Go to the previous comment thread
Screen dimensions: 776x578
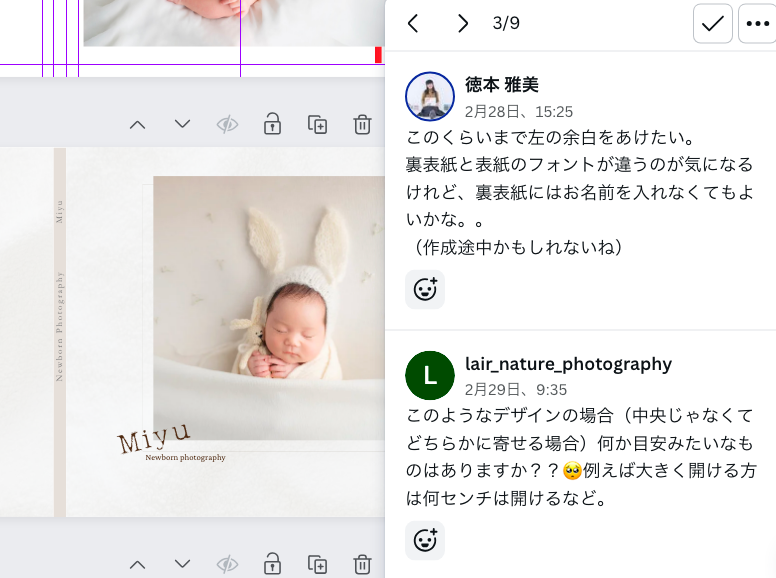[x=413, y=23]
